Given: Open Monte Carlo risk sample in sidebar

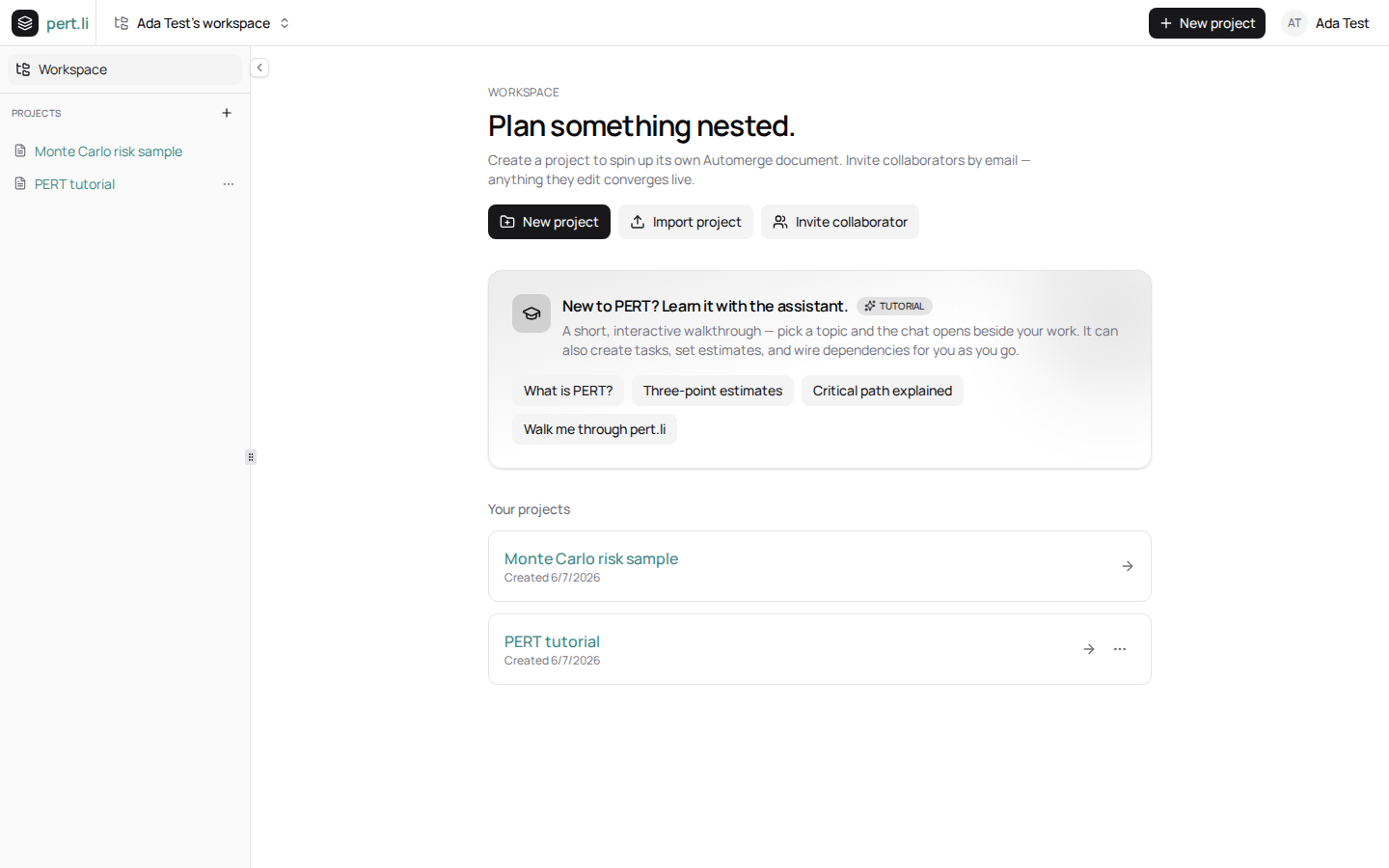Looking at the screenshot, I should click(x=108, y=151).
